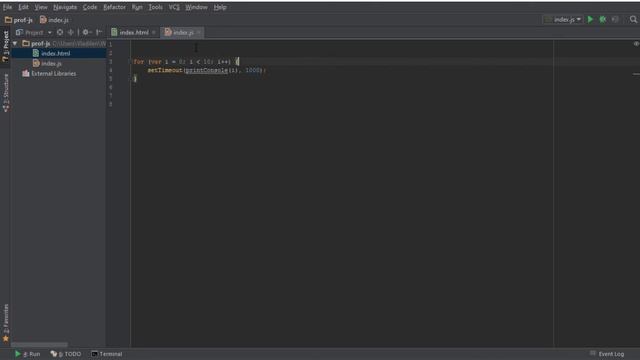Open the Run tool window
The width and height of the screenshot is (640, 360).
pos(28,354)
